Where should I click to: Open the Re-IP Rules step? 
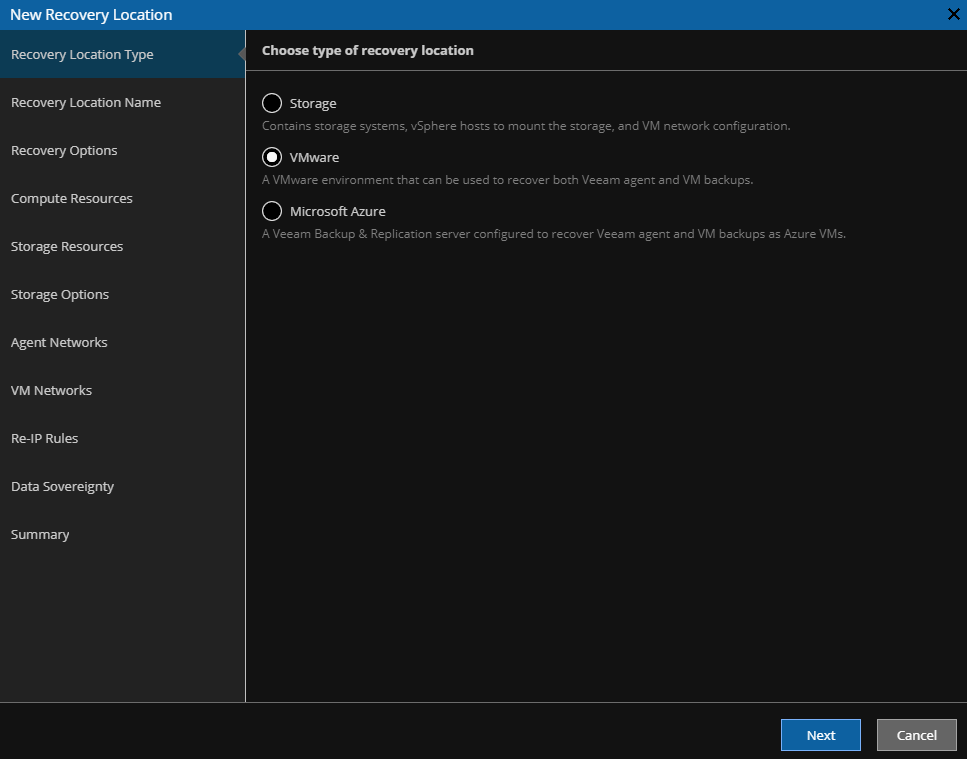pos(123,439)
